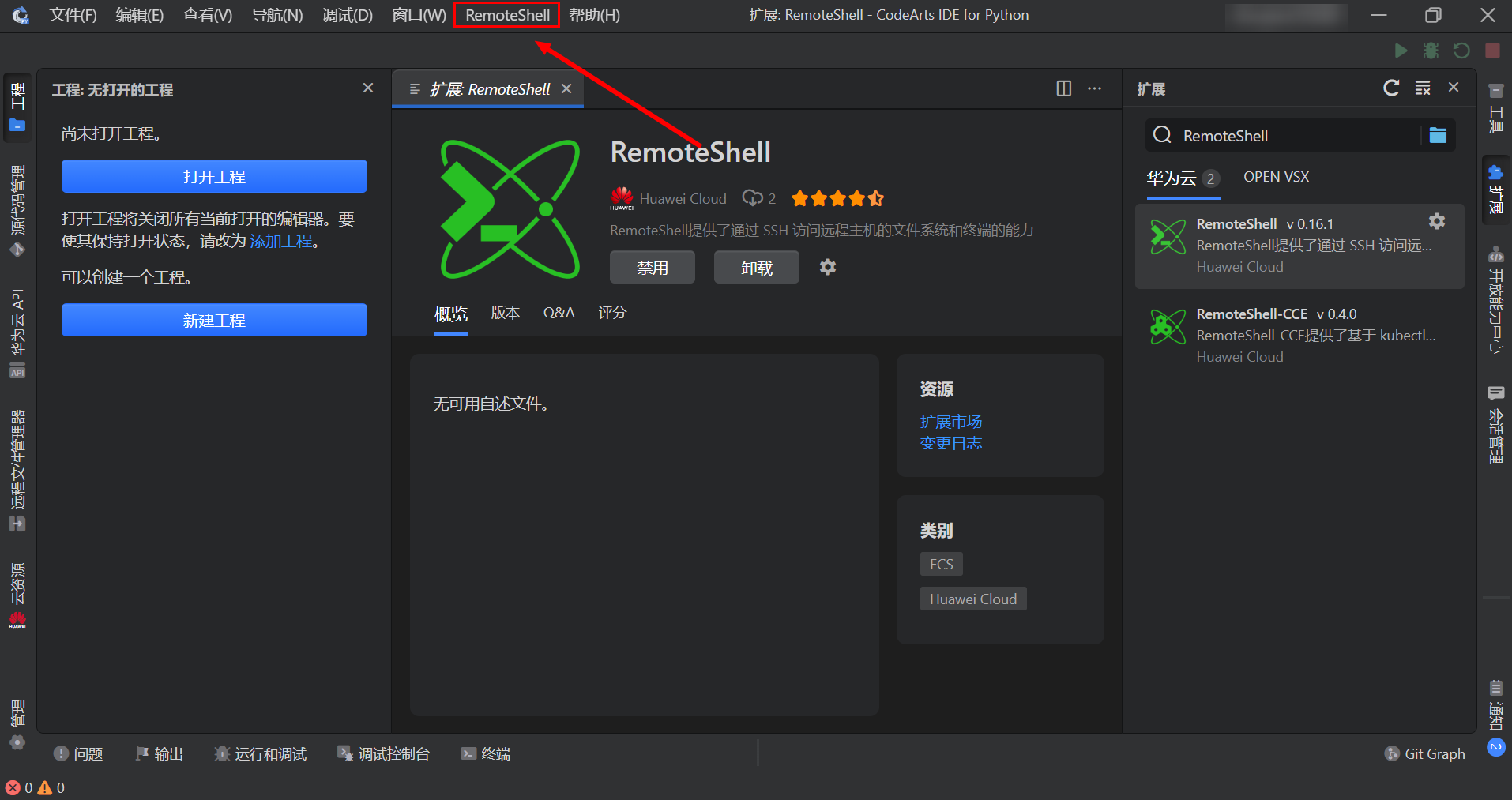Open the 源代码管理 sidebar panel
Screen dimensions: 1512x800
coord(17,211)
